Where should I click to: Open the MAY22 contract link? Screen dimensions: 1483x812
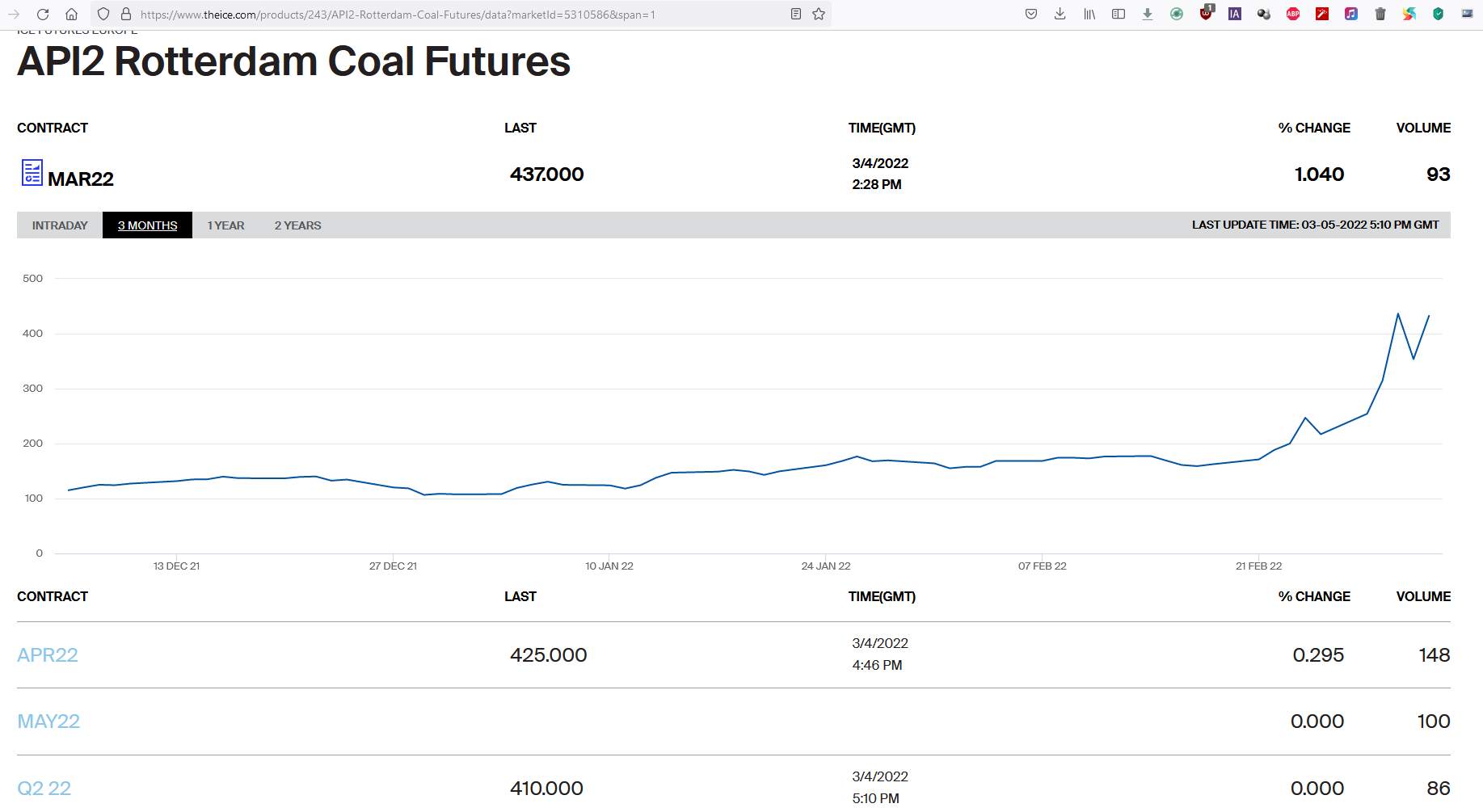(48, 722)
